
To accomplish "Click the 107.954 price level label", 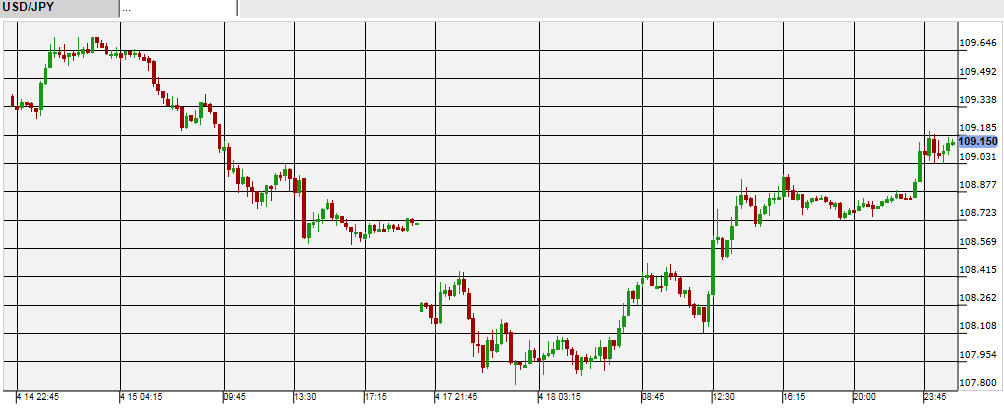I will tap(978, 355).
